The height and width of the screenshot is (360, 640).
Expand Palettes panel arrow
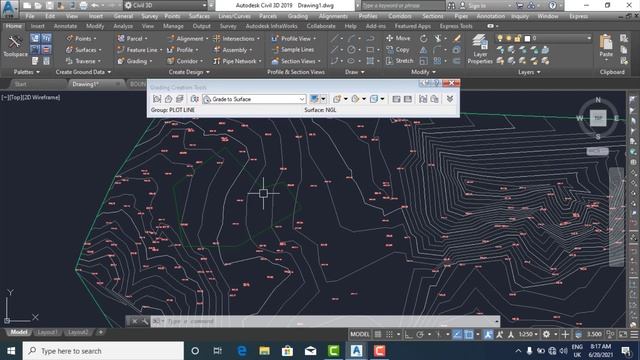click(38, 72)
